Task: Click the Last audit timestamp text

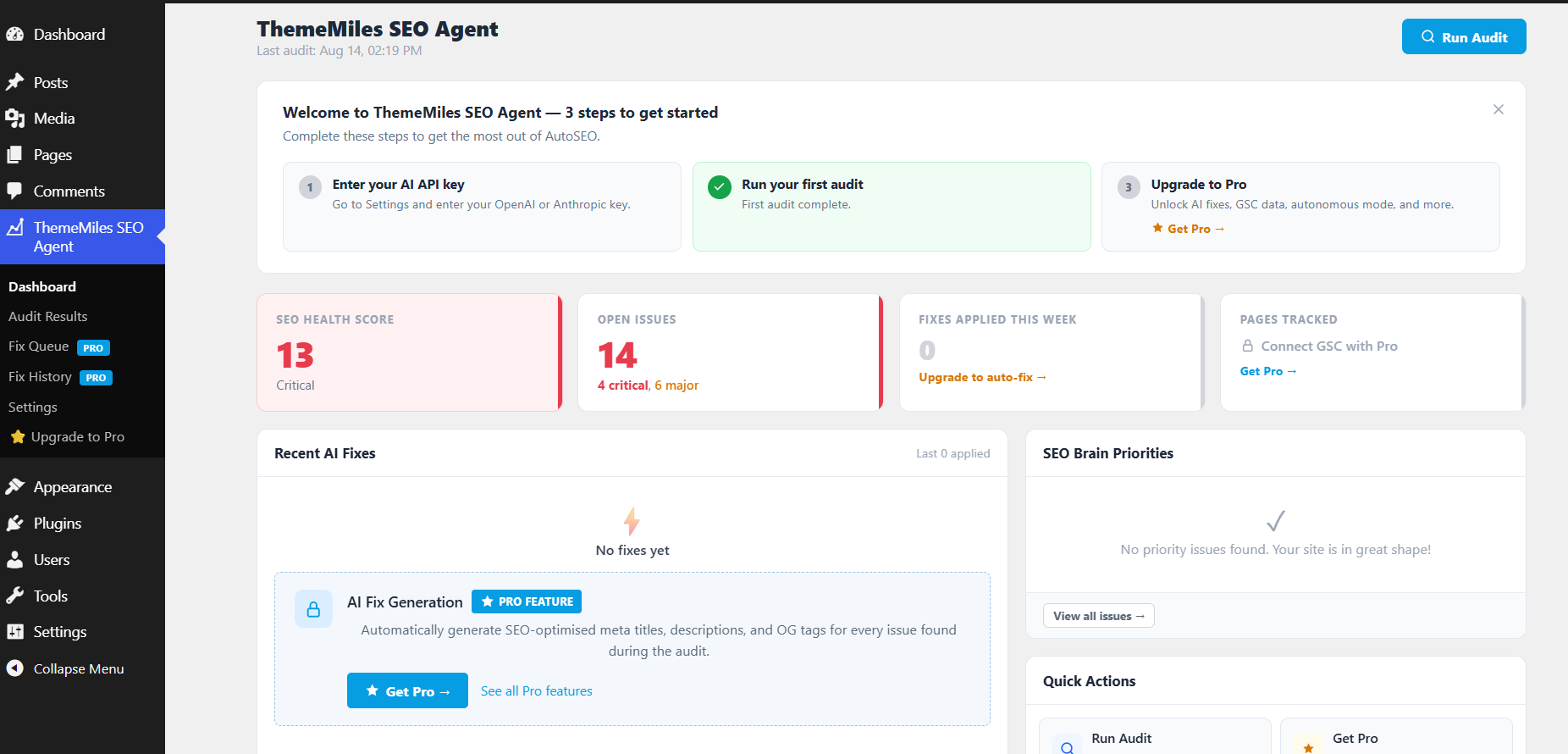Action: (x=340, y=51)
